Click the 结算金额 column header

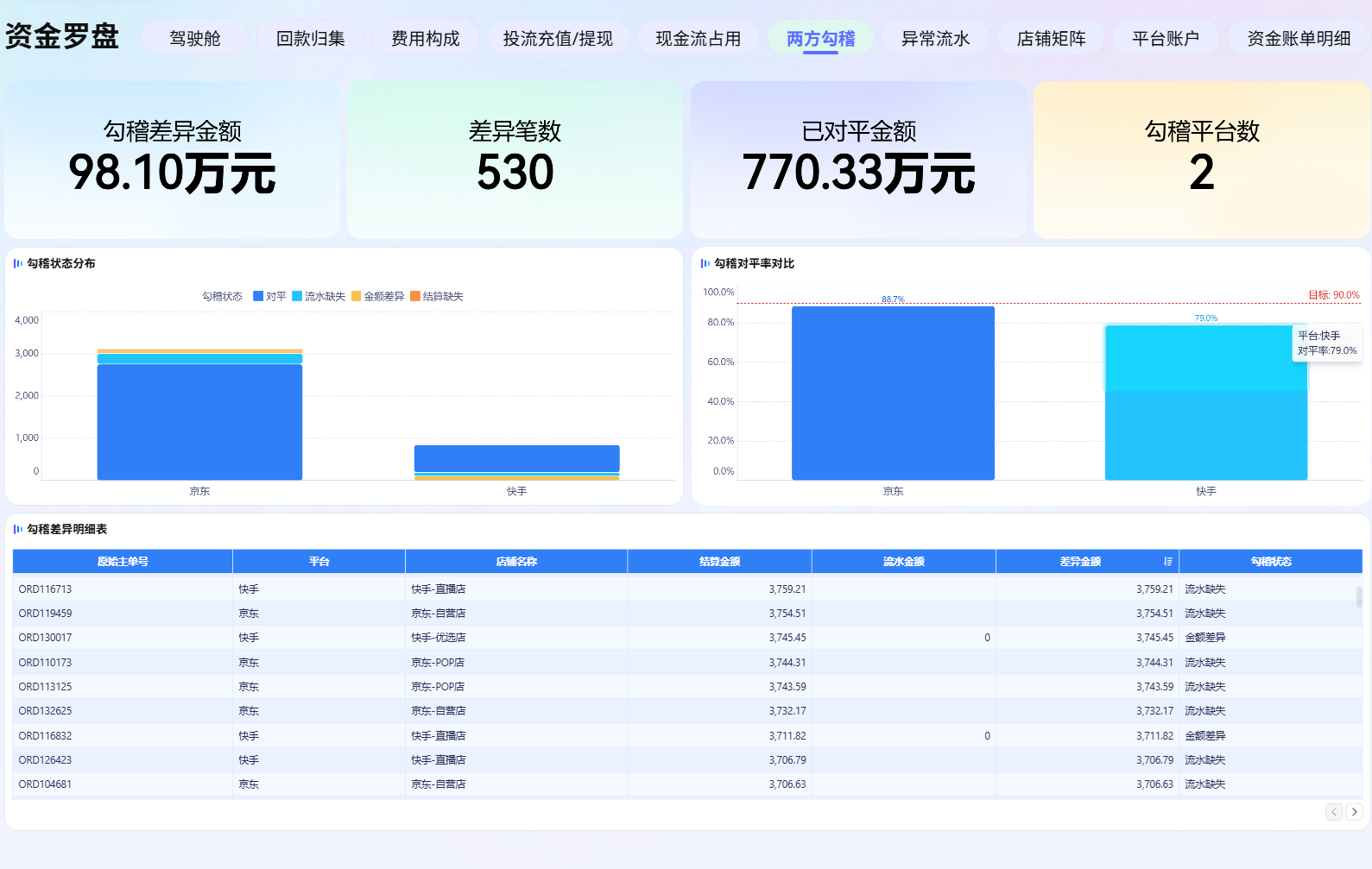click(x=720, y=562)
